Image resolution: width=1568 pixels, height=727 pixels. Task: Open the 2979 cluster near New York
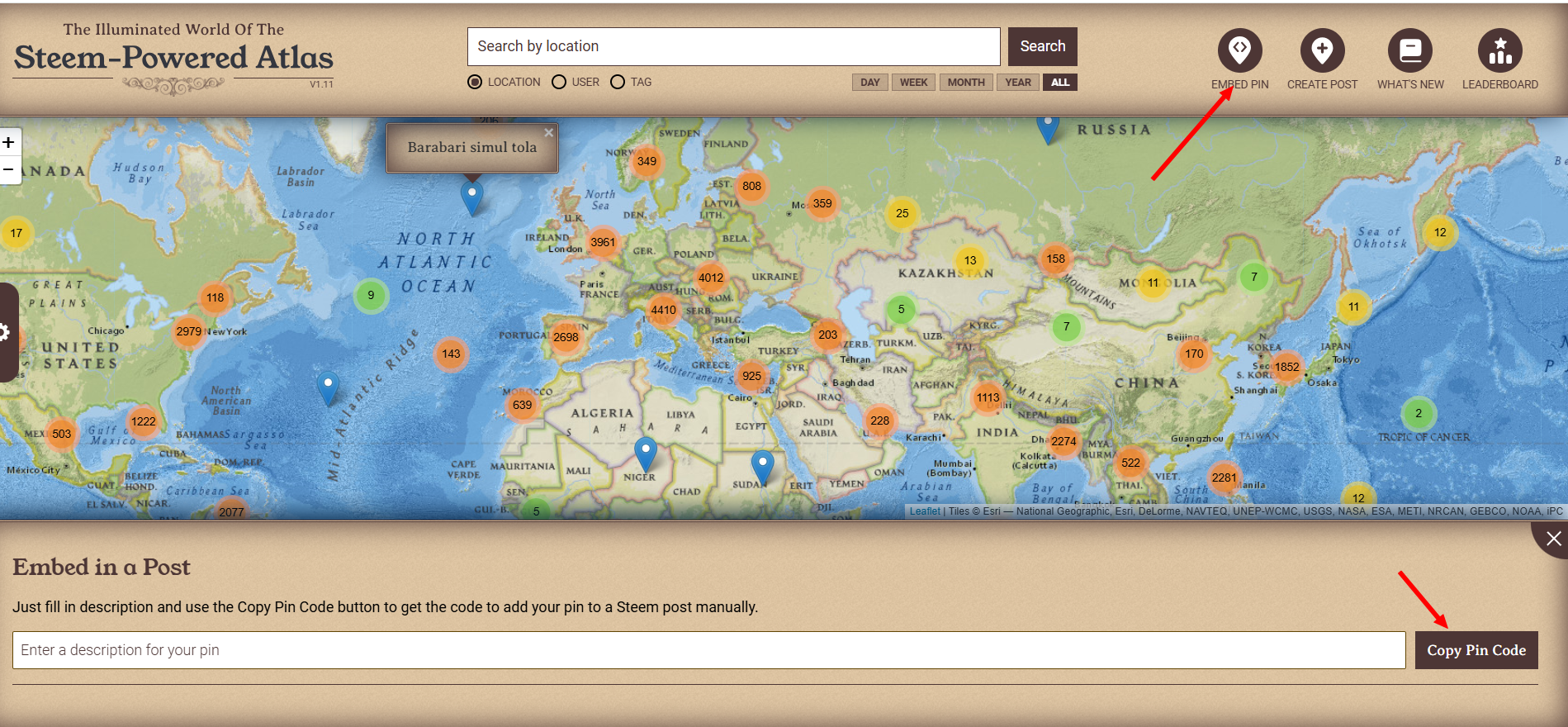[x=188, y=331]
